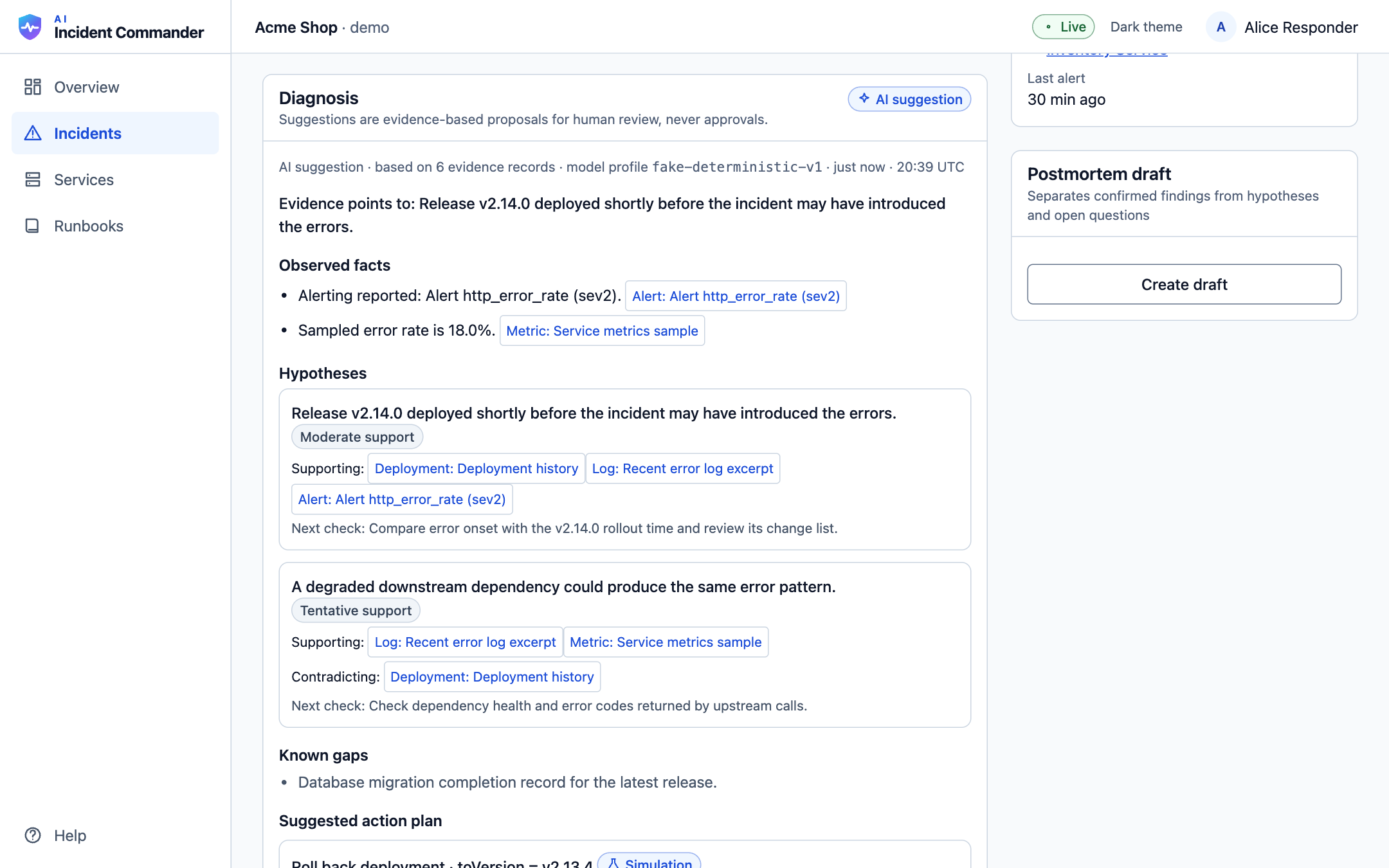This screenshot has width=1389, height=868.
Task: Click the Live status pill
Action: click(x=1064, y=27)
